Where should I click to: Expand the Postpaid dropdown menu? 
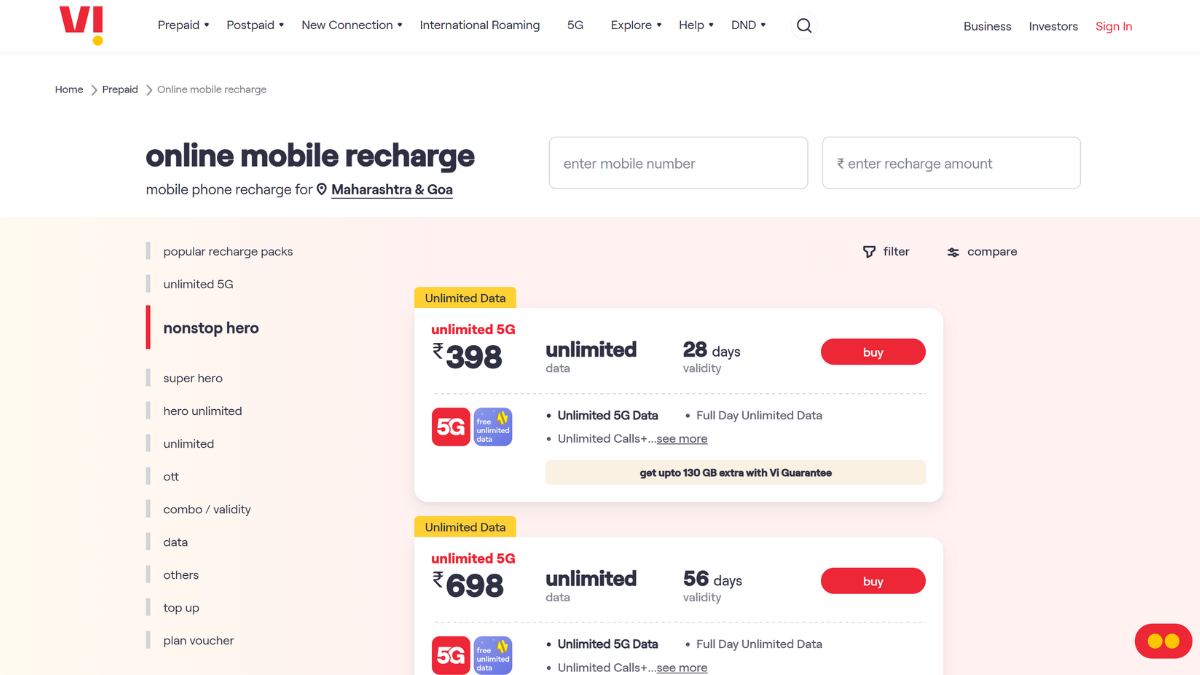tap(256, 25)
